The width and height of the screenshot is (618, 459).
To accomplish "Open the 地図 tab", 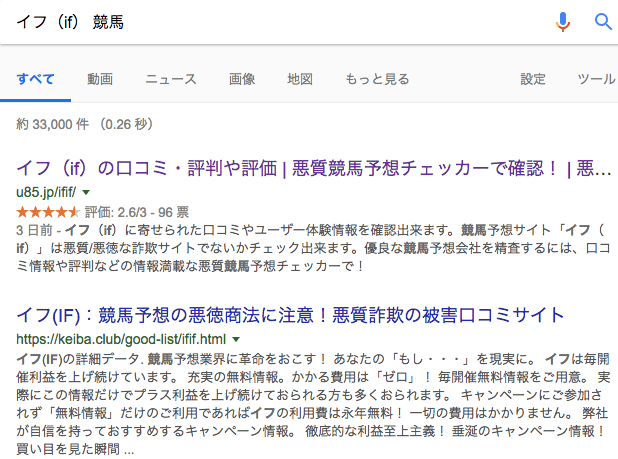I will click(300, 79).
